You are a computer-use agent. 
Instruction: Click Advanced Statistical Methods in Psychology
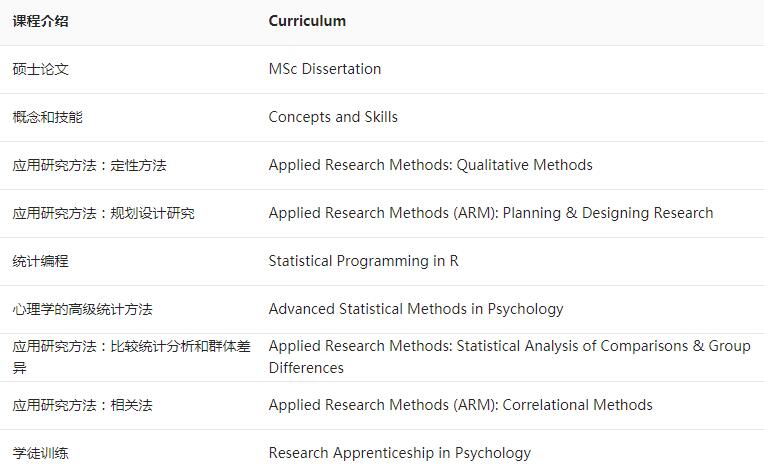coord(416,309)
